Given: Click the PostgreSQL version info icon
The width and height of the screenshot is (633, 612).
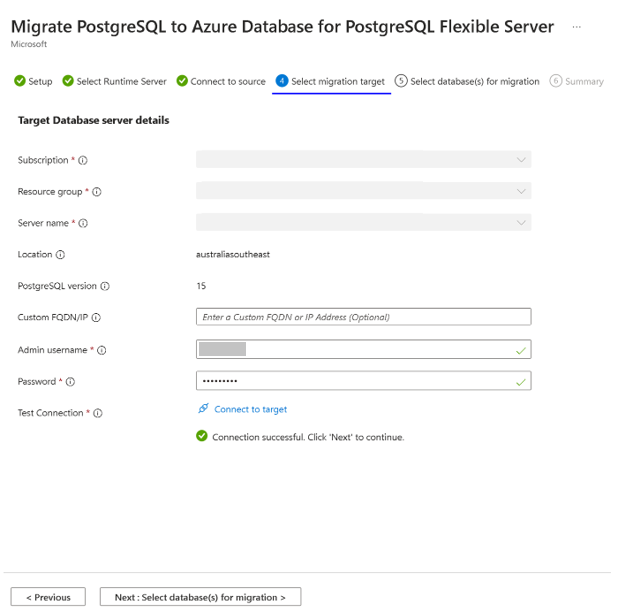Looking at the screenshot, I should click(x=105, y=286).
